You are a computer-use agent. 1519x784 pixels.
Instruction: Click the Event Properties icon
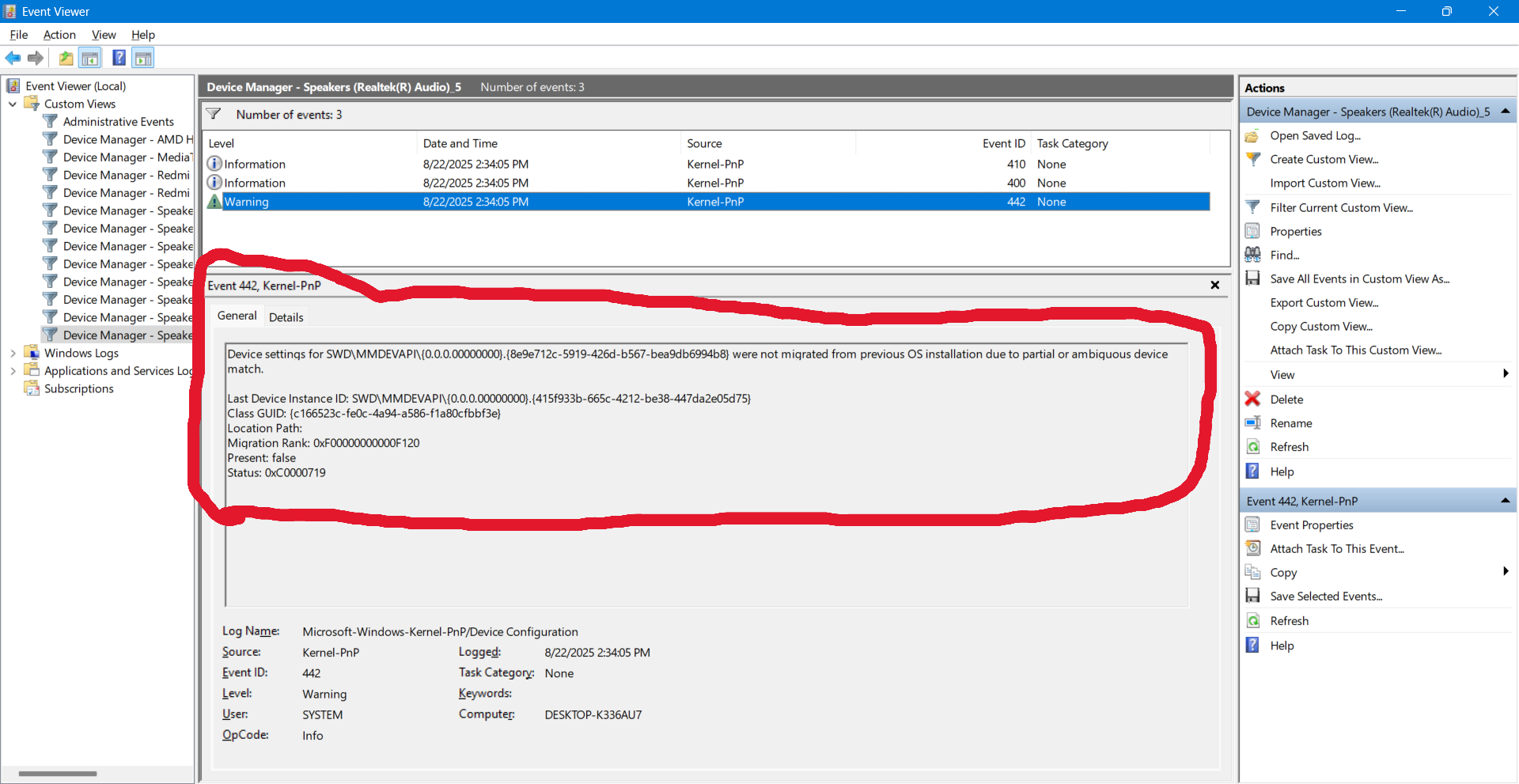pyautogui.click(x=1253, y=525)
